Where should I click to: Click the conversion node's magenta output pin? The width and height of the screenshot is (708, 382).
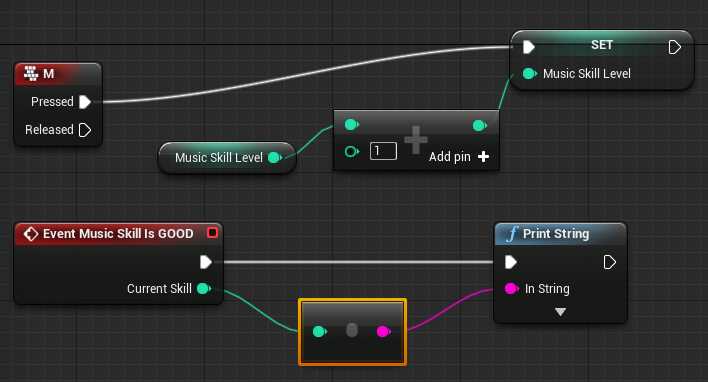coord(384,332)
